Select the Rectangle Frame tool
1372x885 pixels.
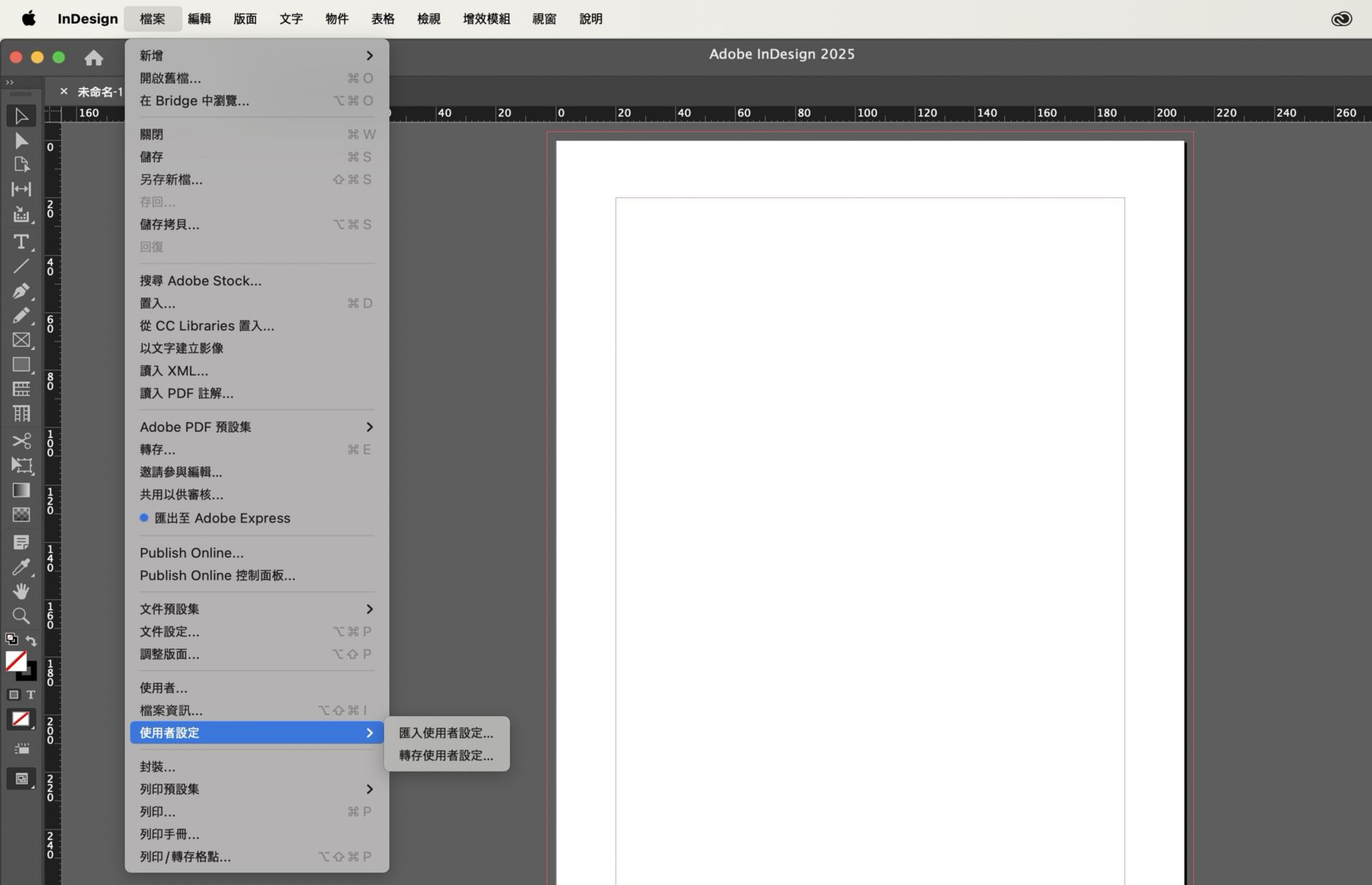click(21, 340)
